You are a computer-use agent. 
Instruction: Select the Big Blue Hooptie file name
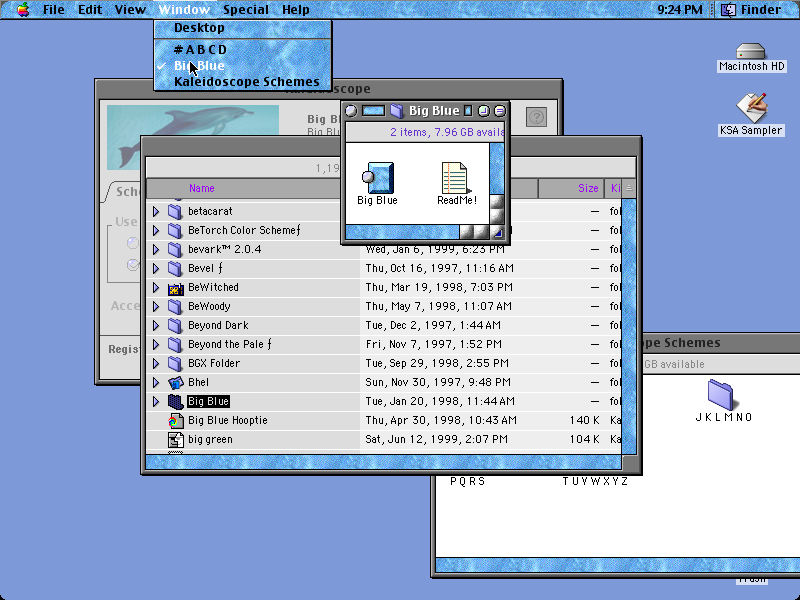[x=228, y=420]
